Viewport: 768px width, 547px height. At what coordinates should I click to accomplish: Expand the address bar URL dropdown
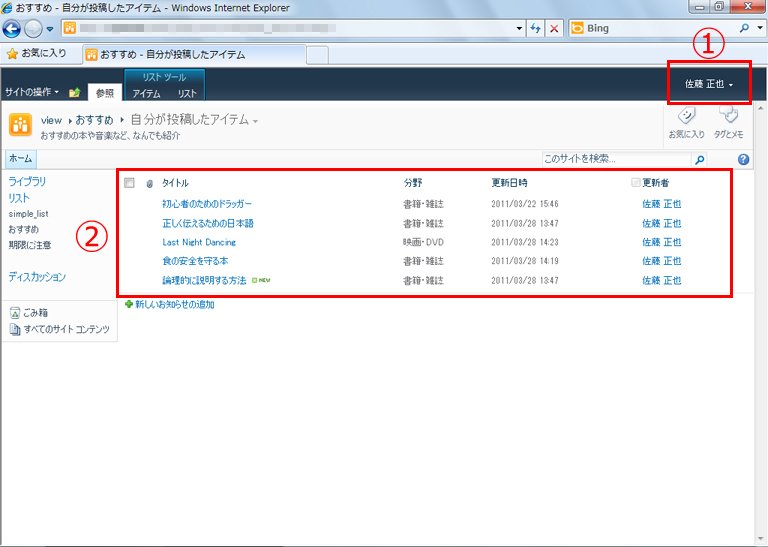[x=519, y=28]
